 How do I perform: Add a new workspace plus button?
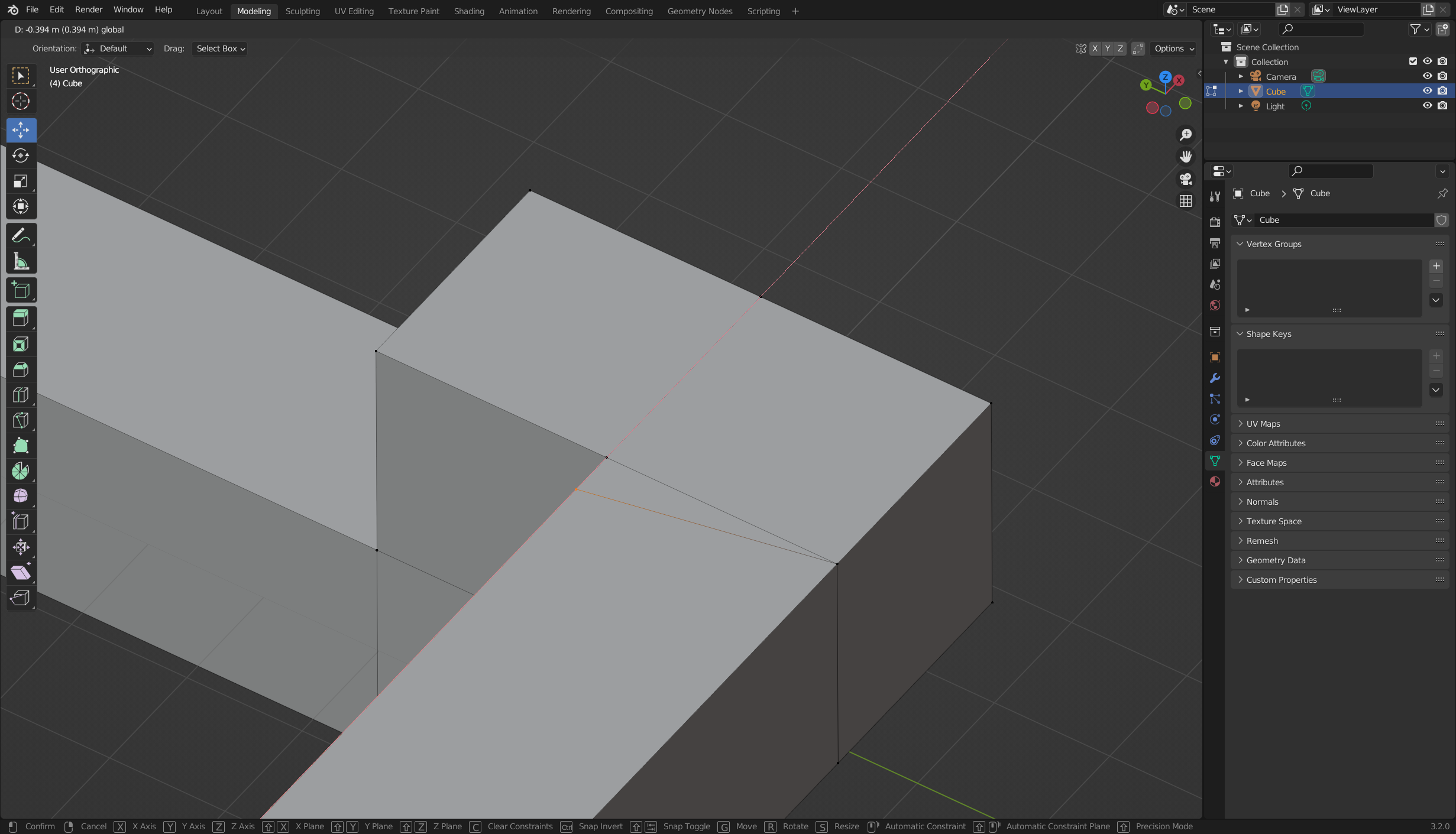point(795,11)
